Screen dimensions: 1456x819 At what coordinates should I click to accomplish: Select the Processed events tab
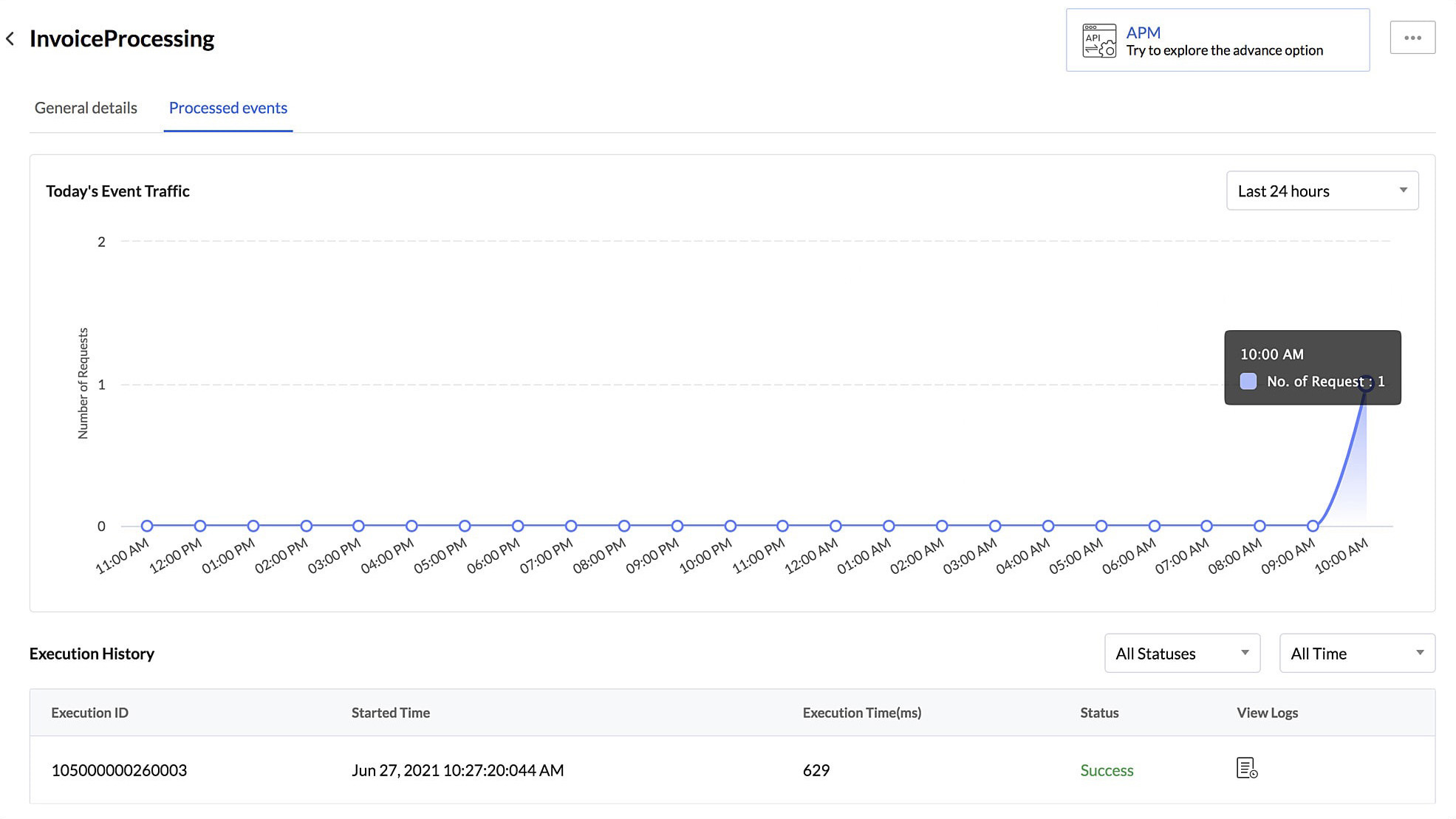(x=228, y=108)
